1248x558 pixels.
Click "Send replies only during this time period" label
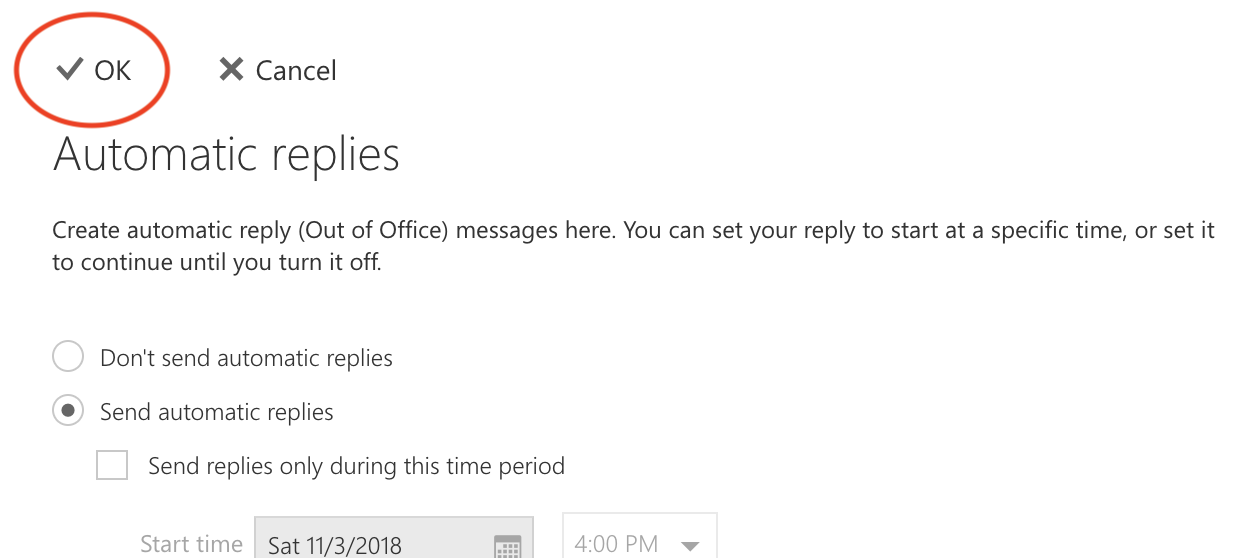pos(356,466)
